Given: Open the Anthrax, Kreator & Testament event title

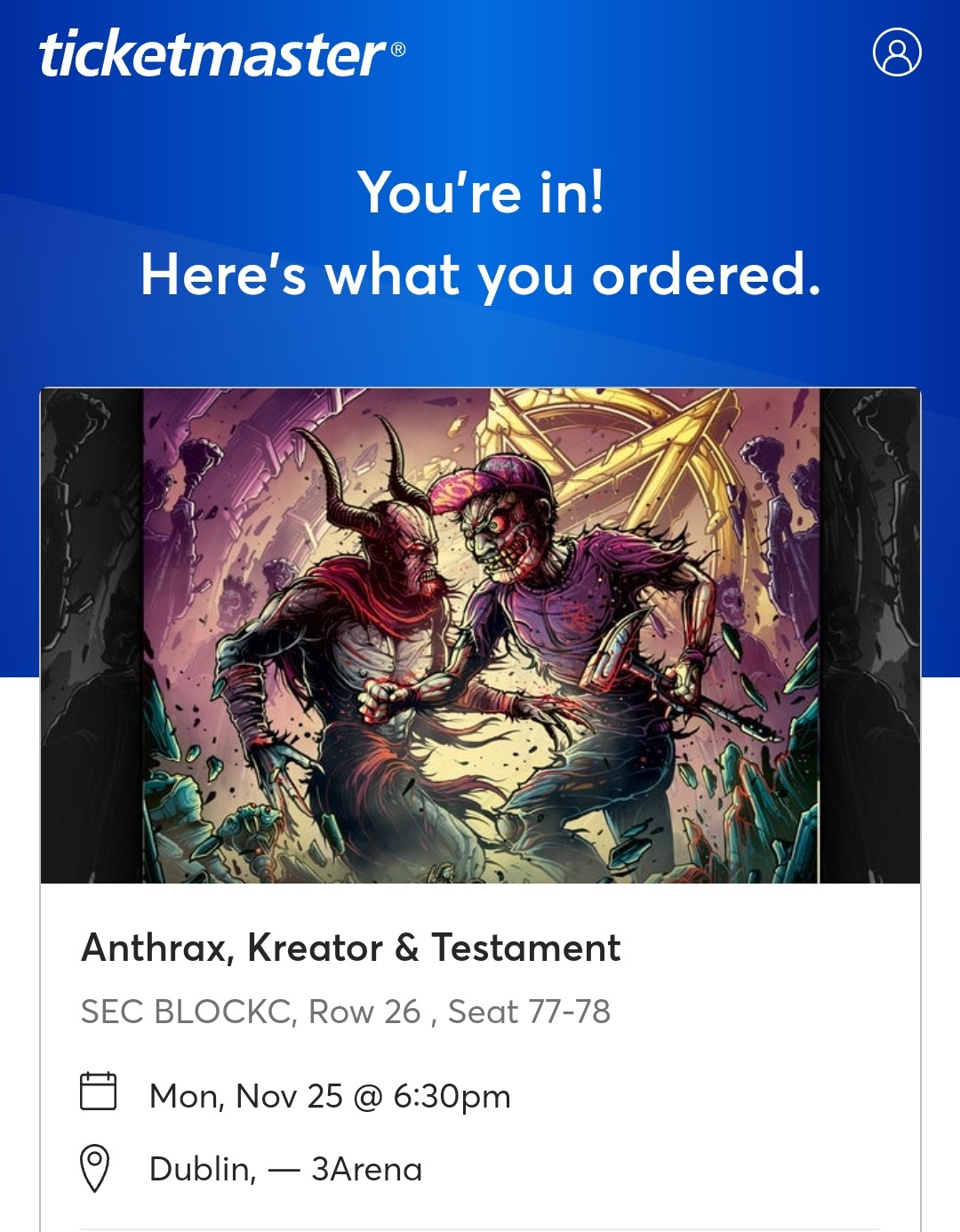Looking at the screenshot, I should [x=350, y=948].
